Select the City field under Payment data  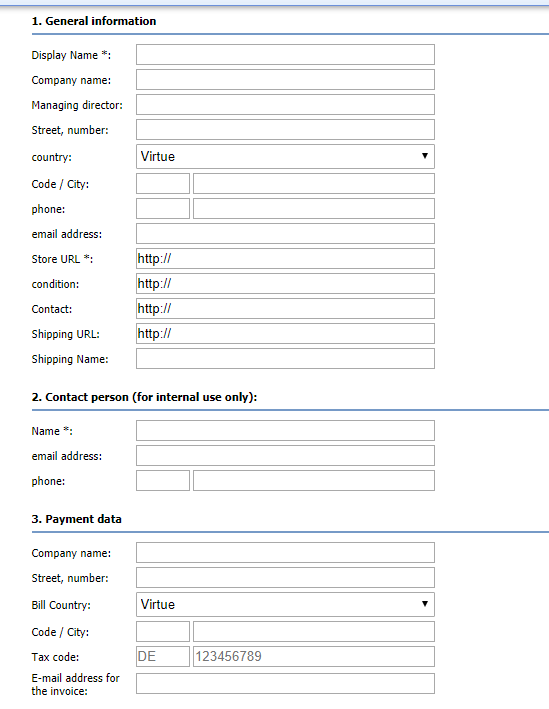click(314, 632)
